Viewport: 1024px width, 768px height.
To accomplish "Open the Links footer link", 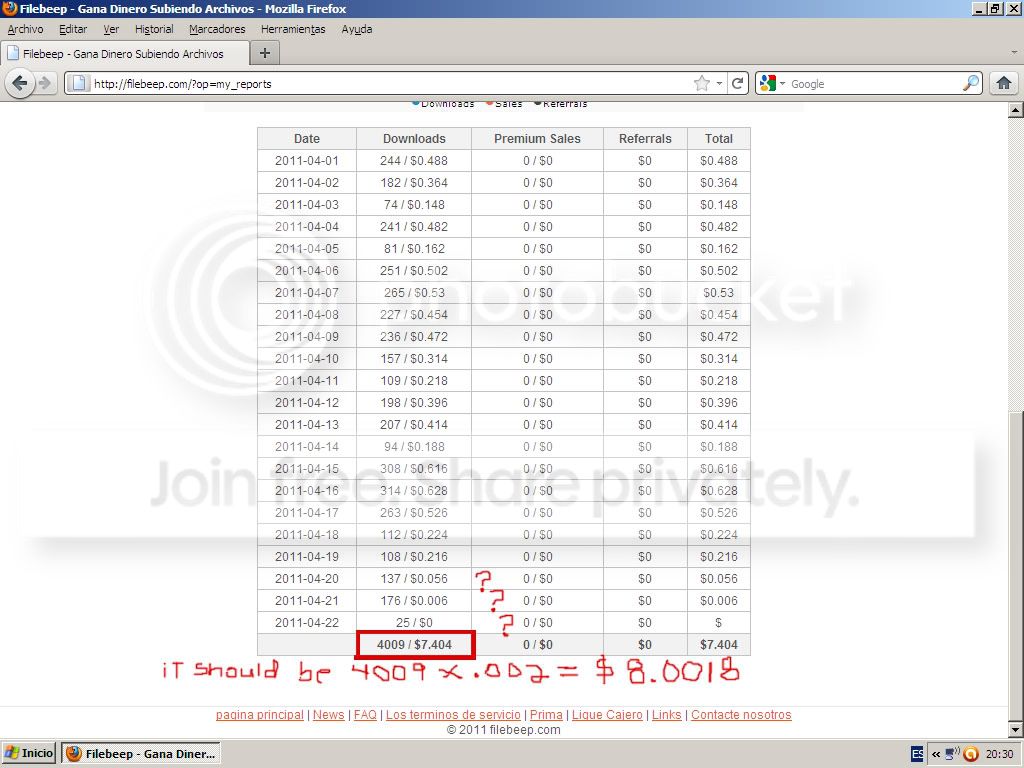I will (666, 714).
